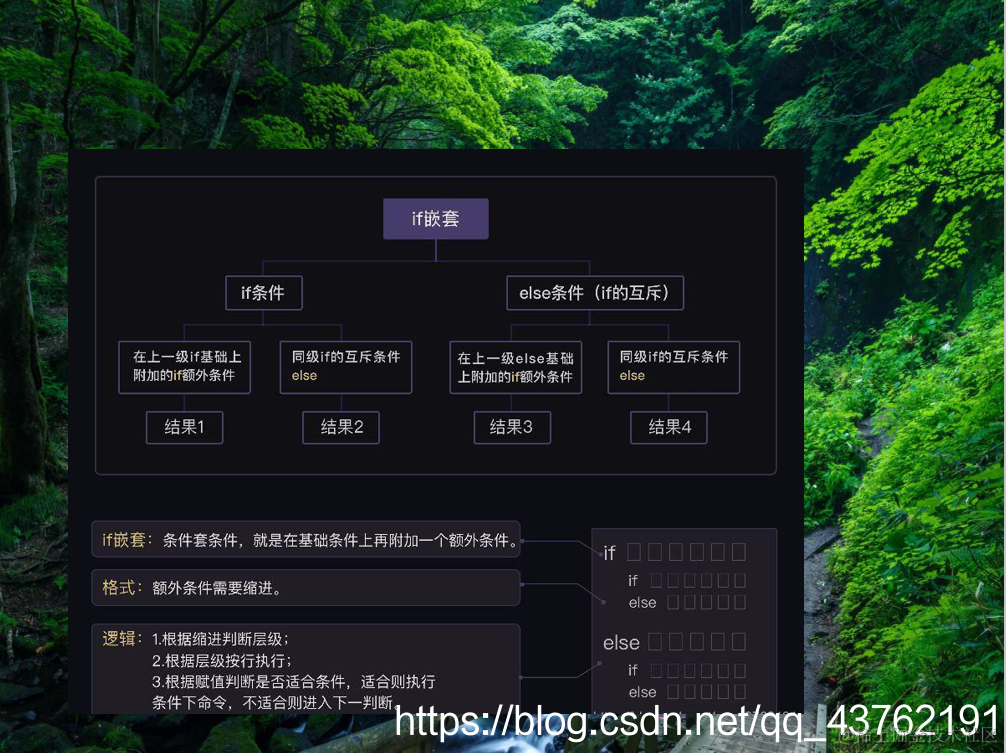The height and width of the screenshot is (753, 1006).
Task: Click the right "同级if的互斥条件" box
Action: point(673,367)
